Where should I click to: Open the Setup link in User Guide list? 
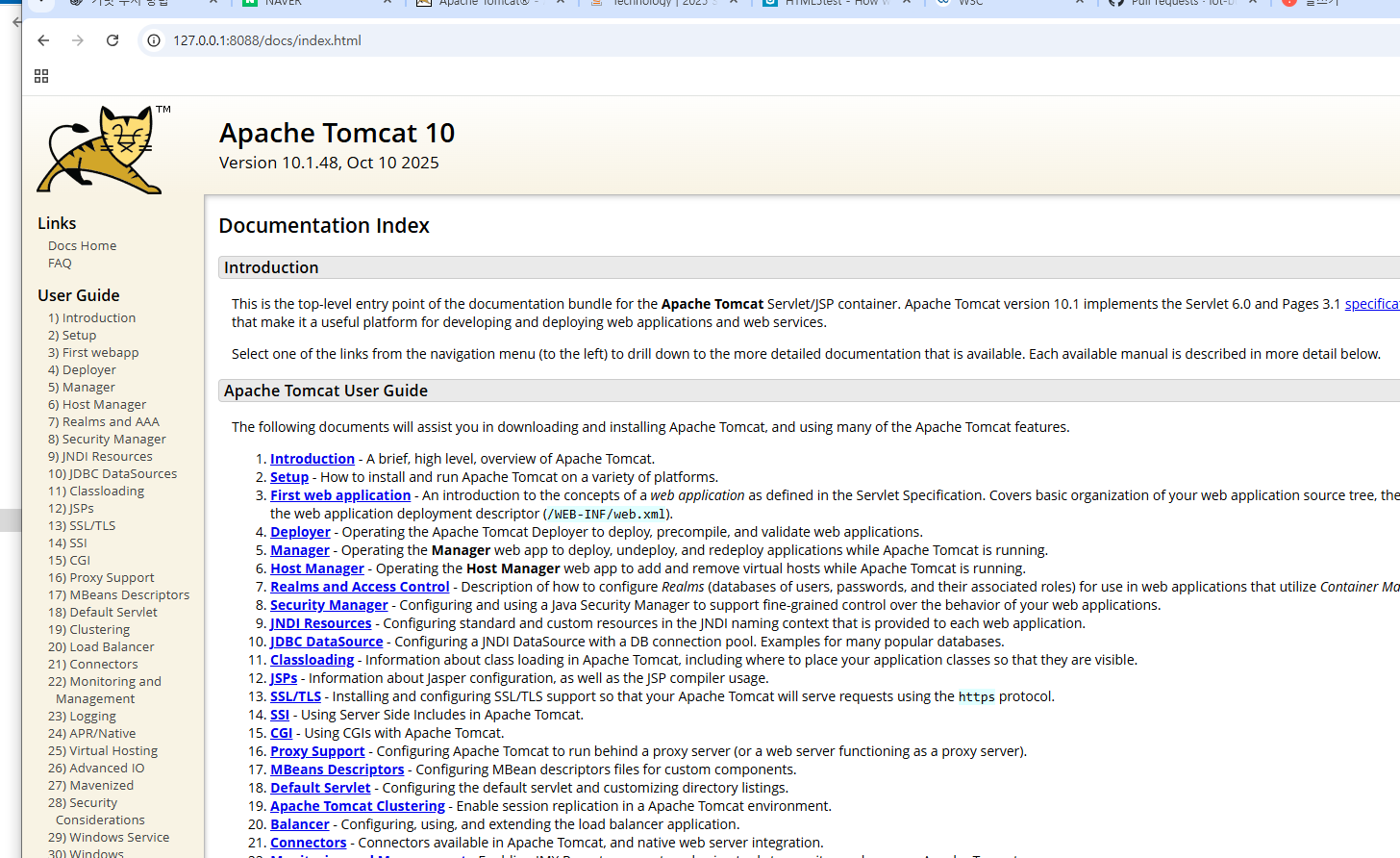tap(289, 477)
